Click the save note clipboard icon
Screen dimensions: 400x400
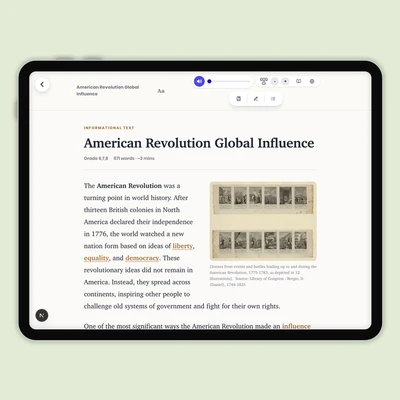239,99
